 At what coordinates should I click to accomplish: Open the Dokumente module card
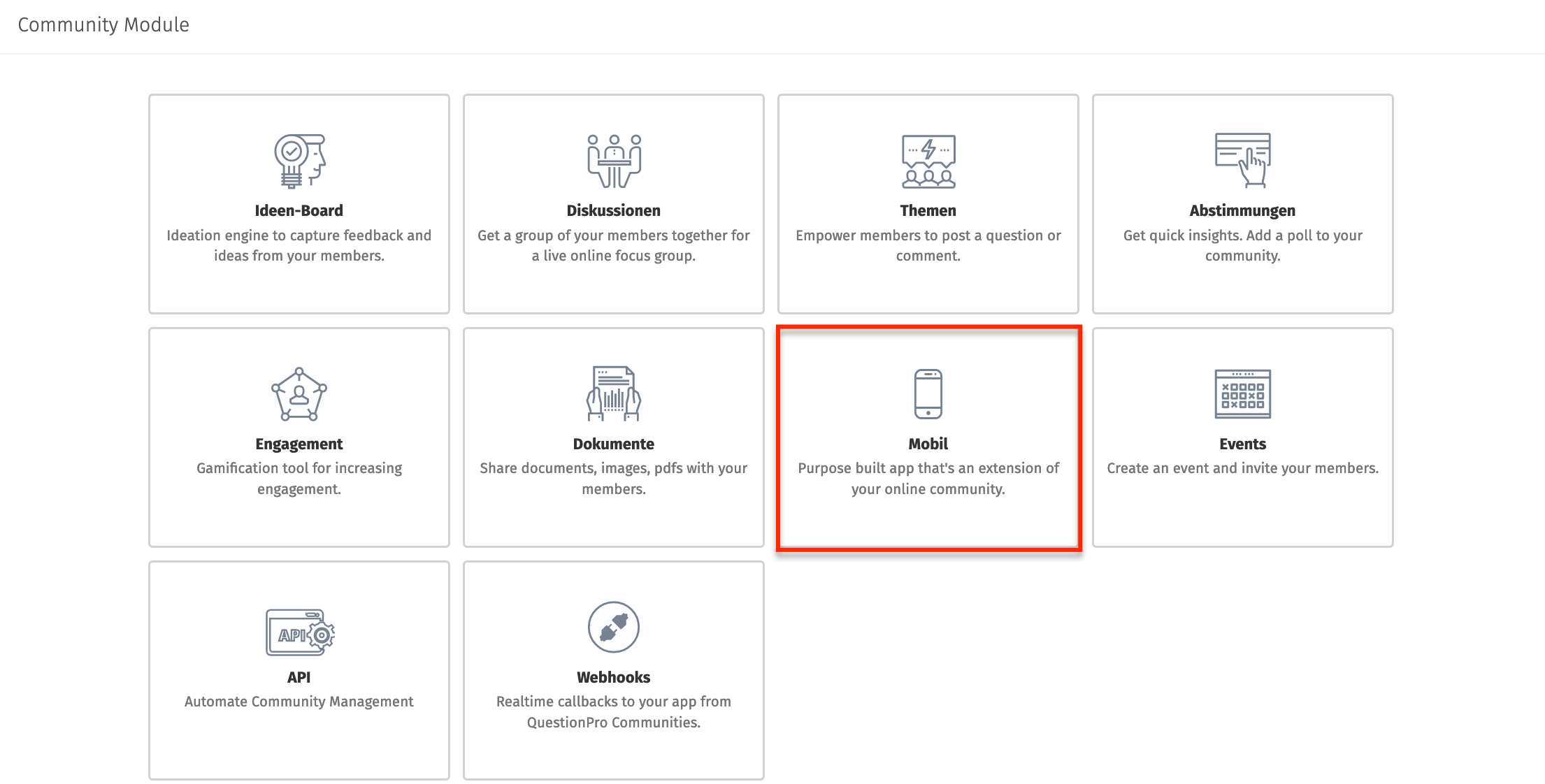pyautogui.click(x=613, y=437)
